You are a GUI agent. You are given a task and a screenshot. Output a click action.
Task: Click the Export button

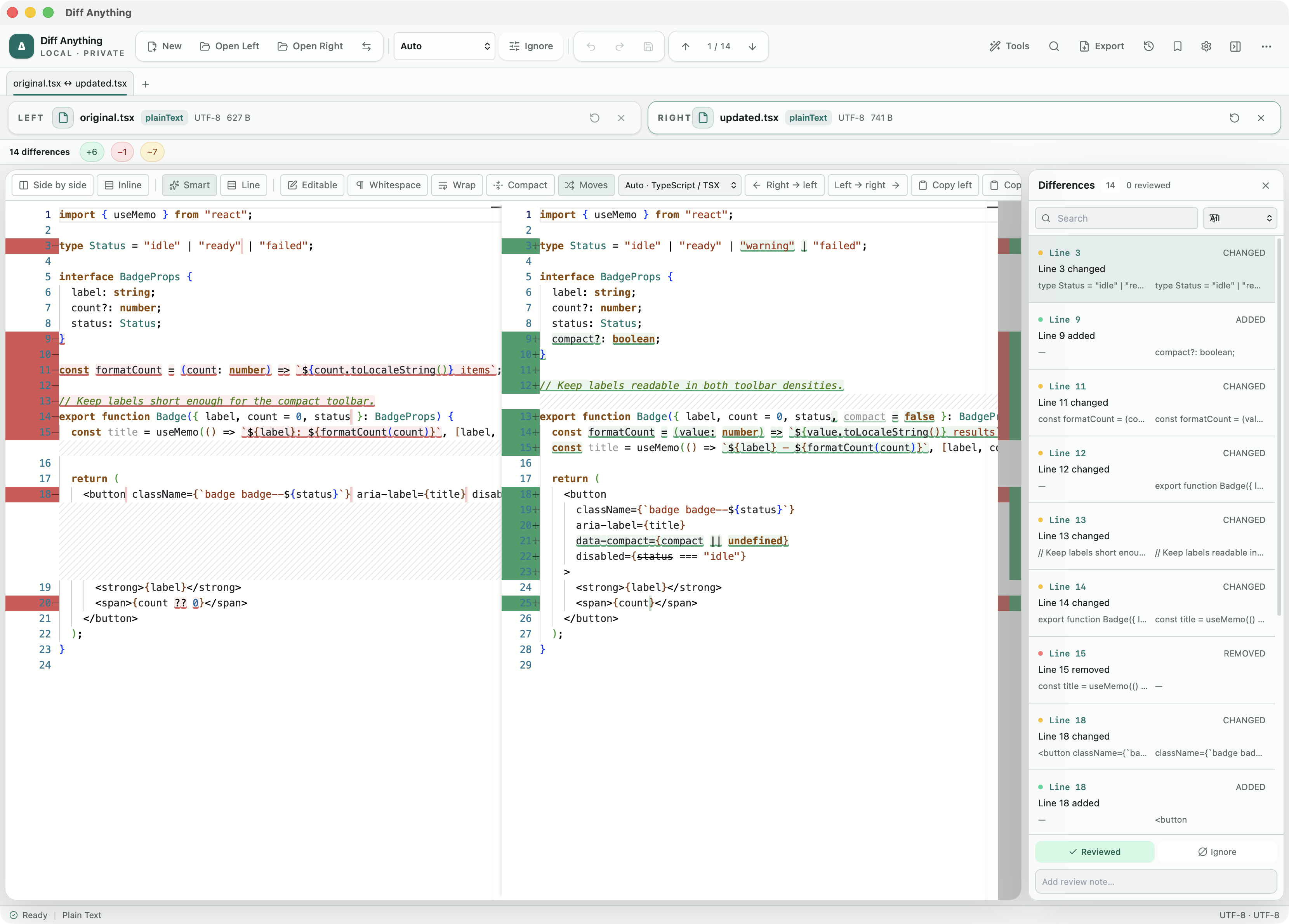tap(1101, 46)
